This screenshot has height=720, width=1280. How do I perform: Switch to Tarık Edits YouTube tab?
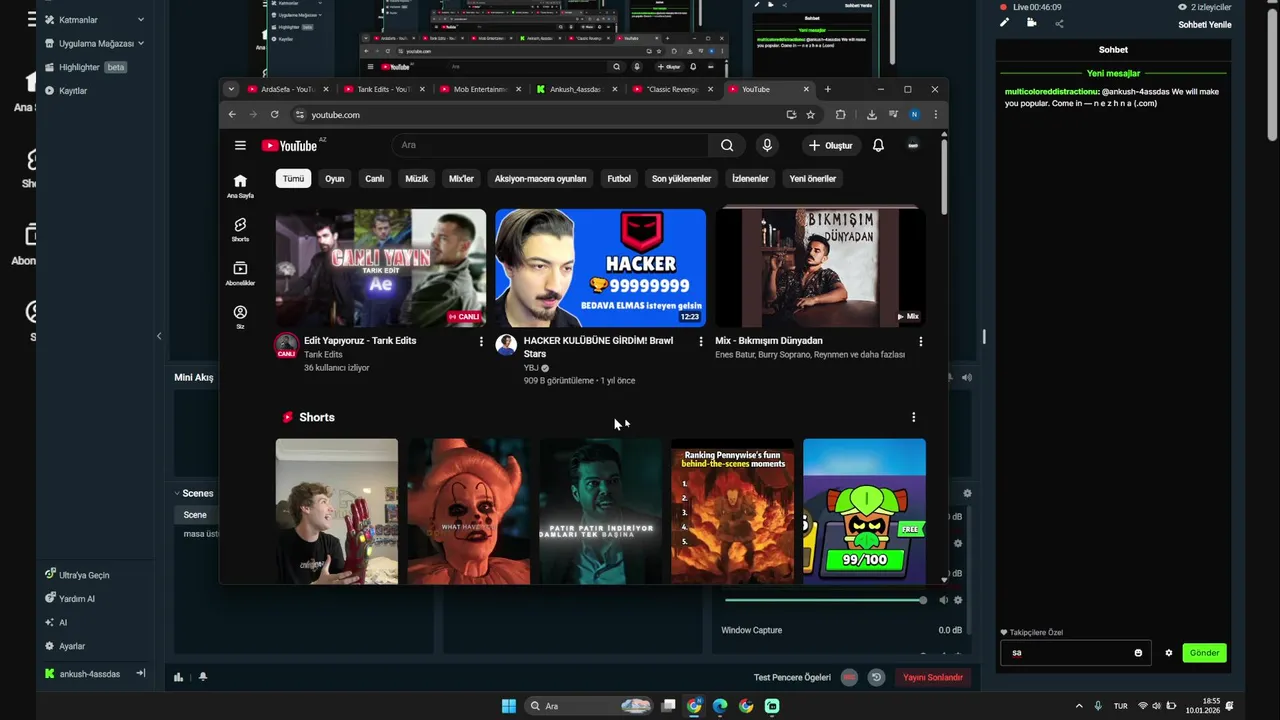(385, 89)
